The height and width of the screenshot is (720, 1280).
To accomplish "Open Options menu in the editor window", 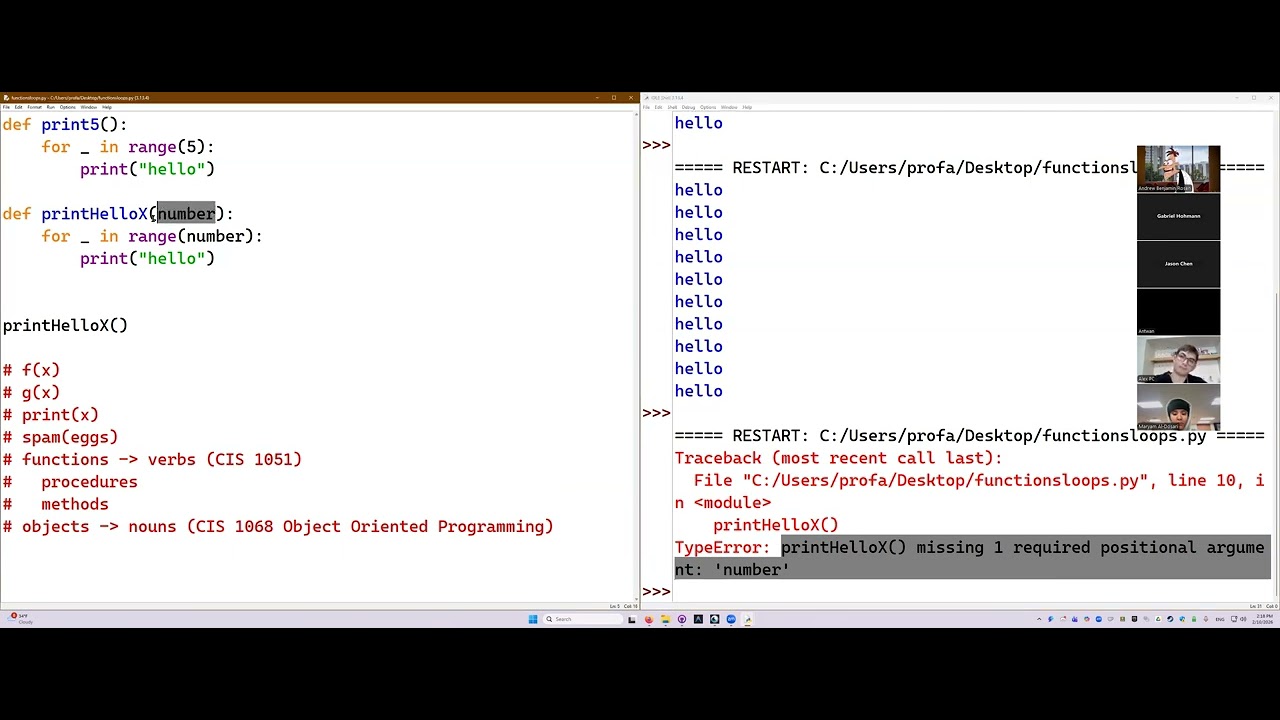I will click(x=67, y=107).
